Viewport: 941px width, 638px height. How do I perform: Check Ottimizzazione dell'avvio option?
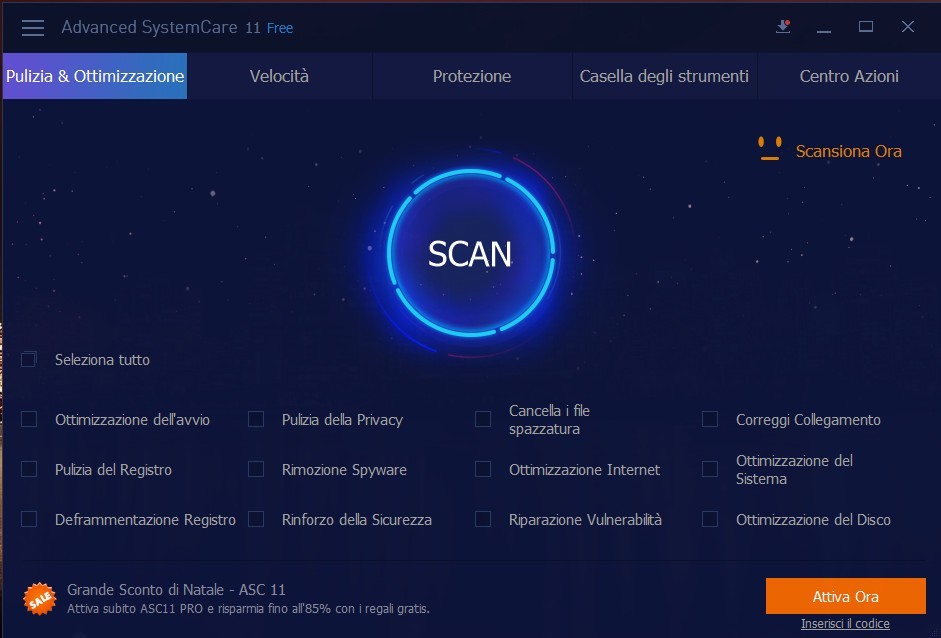29,419
